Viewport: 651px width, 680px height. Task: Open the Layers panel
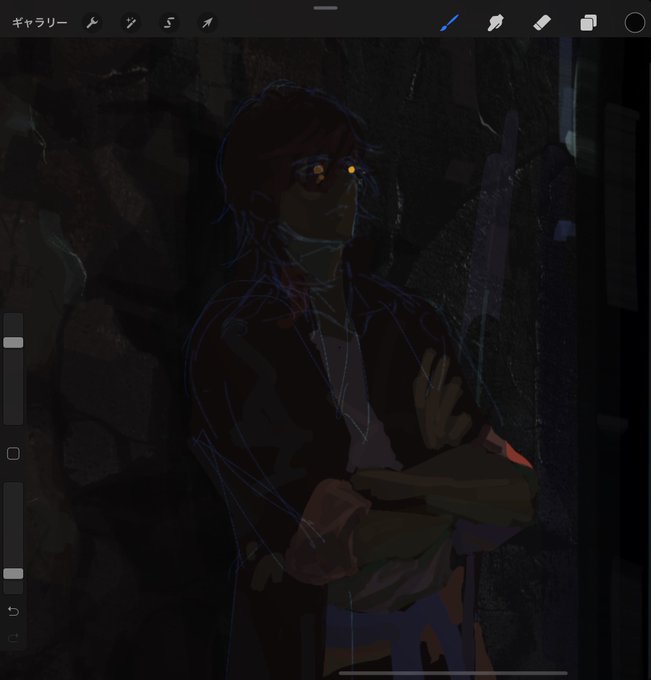(589, 23)
